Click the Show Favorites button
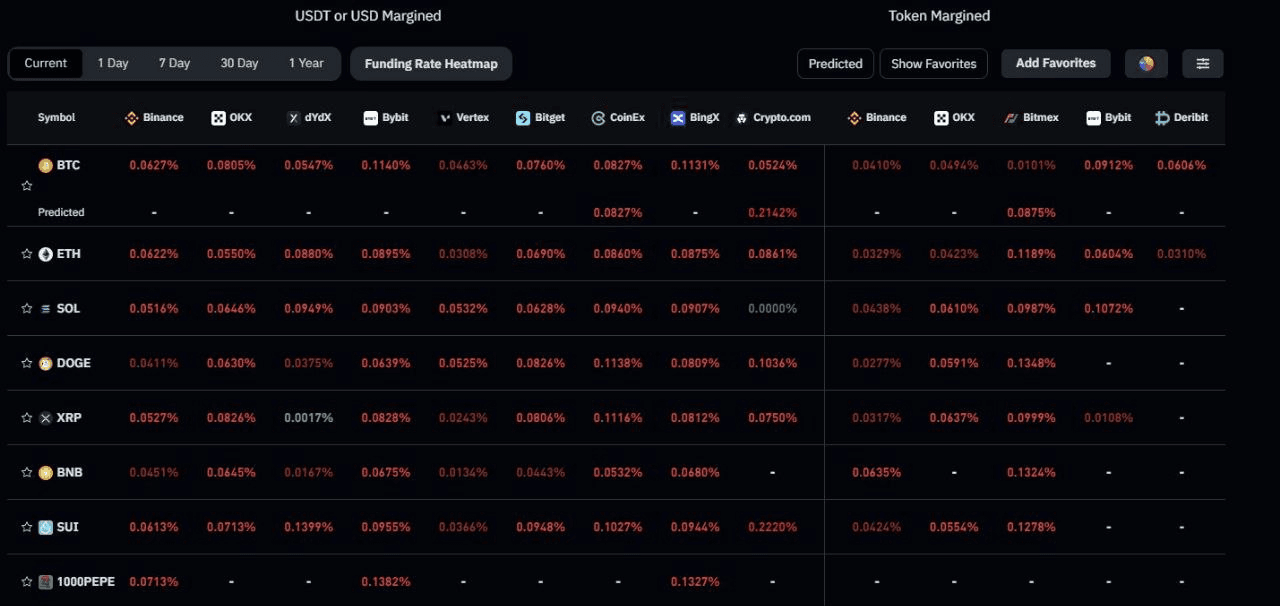The height and width of the screenshot is (606, 1280). click(x=933, y=63)
